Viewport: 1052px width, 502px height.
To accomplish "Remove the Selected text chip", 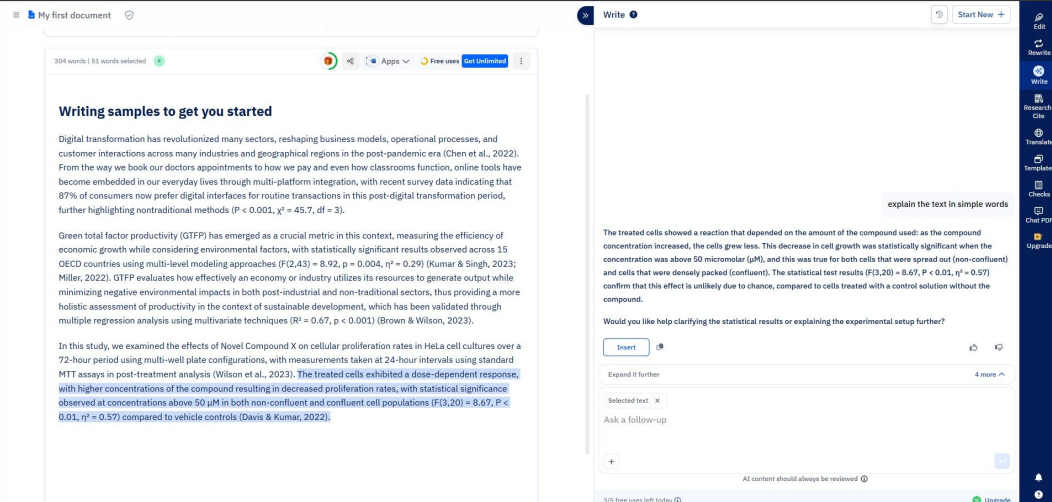I will [657, 401].
